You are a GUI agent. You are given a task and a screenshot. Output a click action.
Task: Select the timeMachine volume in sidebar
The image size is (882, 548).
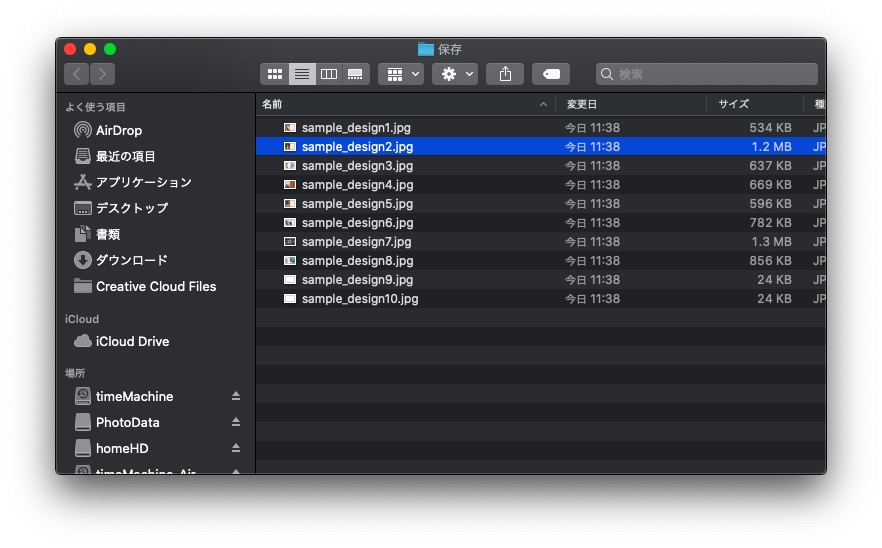pos(134,396)
